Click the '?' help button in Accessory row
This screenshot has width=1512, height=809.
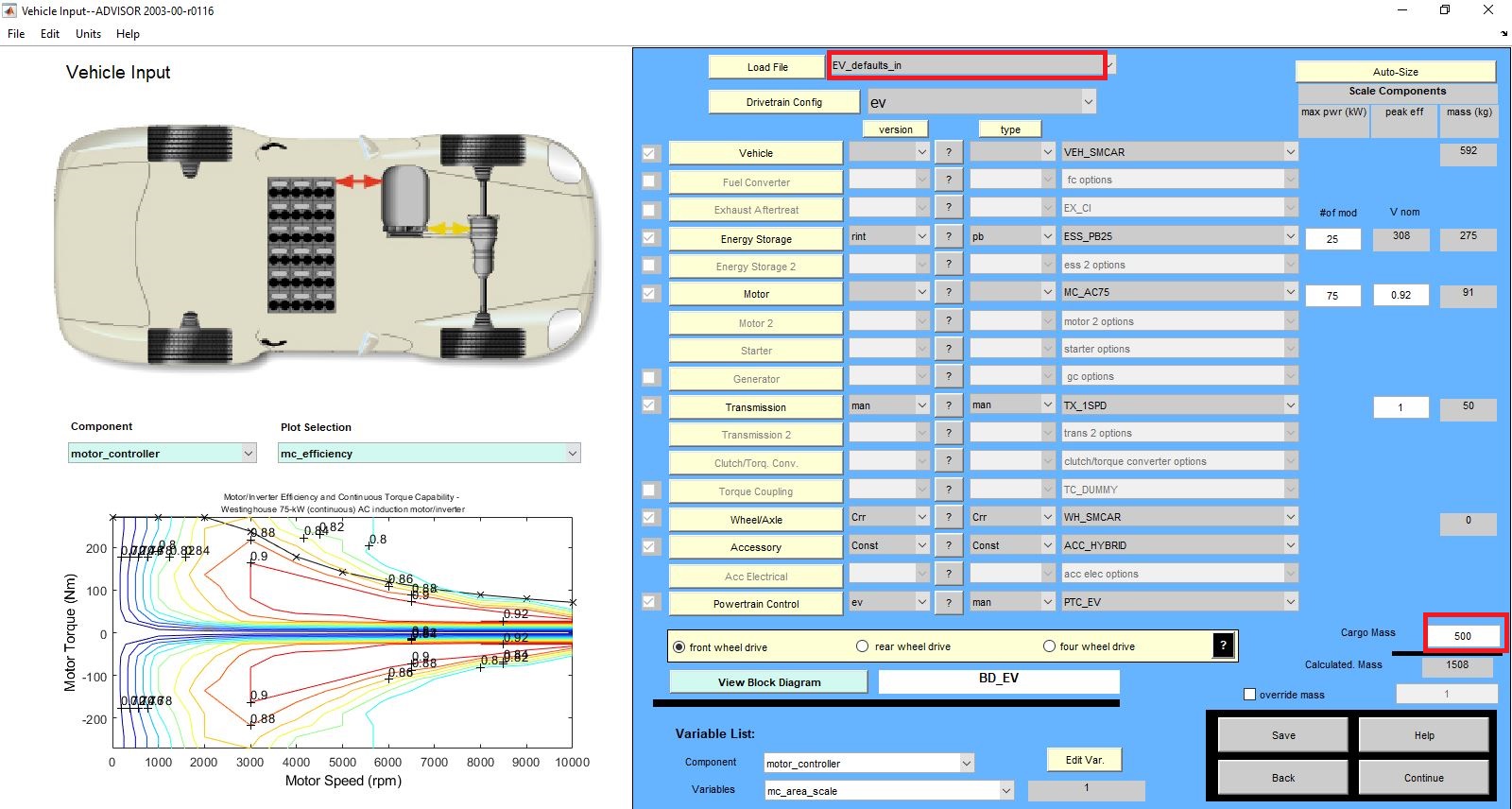coord(948,545)
